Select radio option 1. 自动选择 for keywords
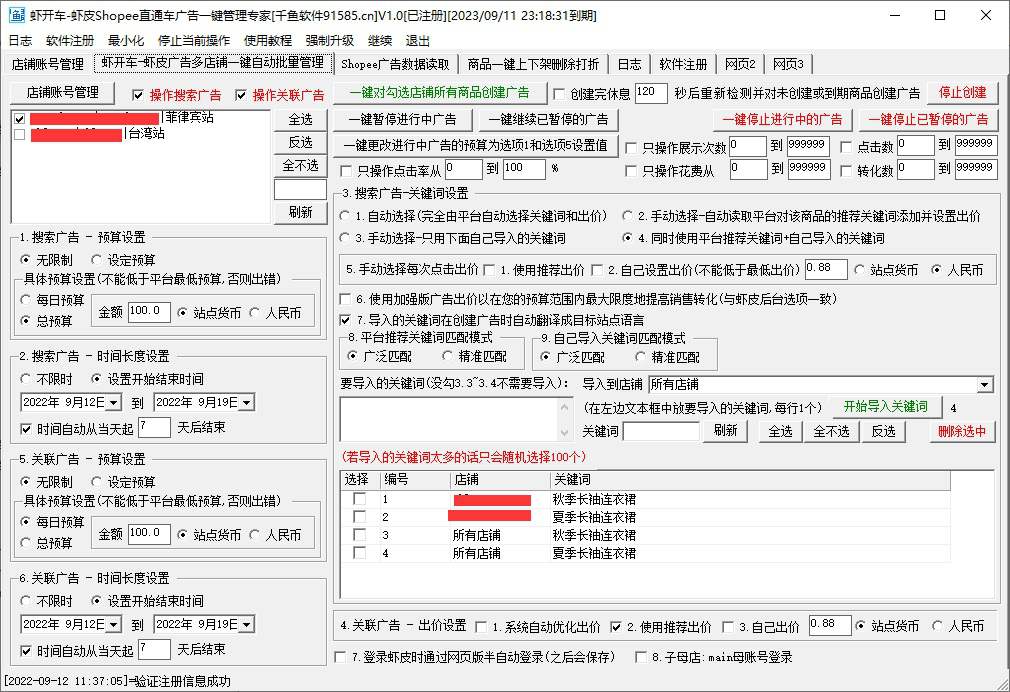Image resolution: width=1010 pixels, height=692 pixels. 346,216
